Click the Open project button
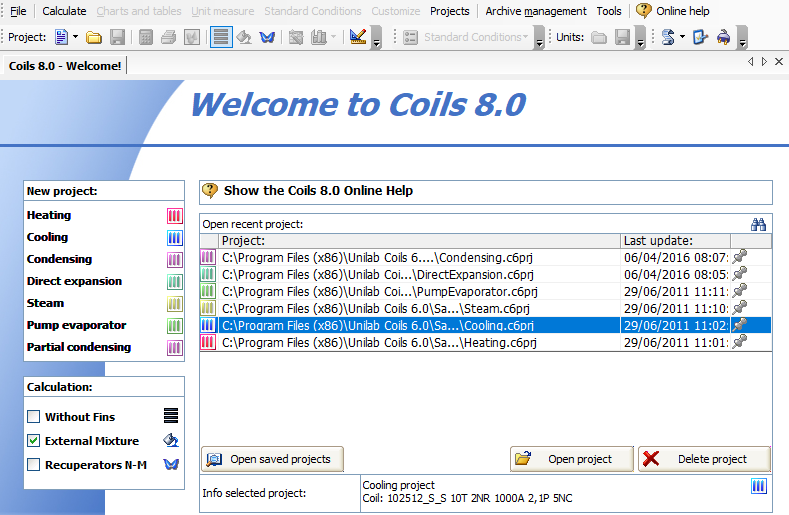789x515 pixels. (x=572, y=459)
